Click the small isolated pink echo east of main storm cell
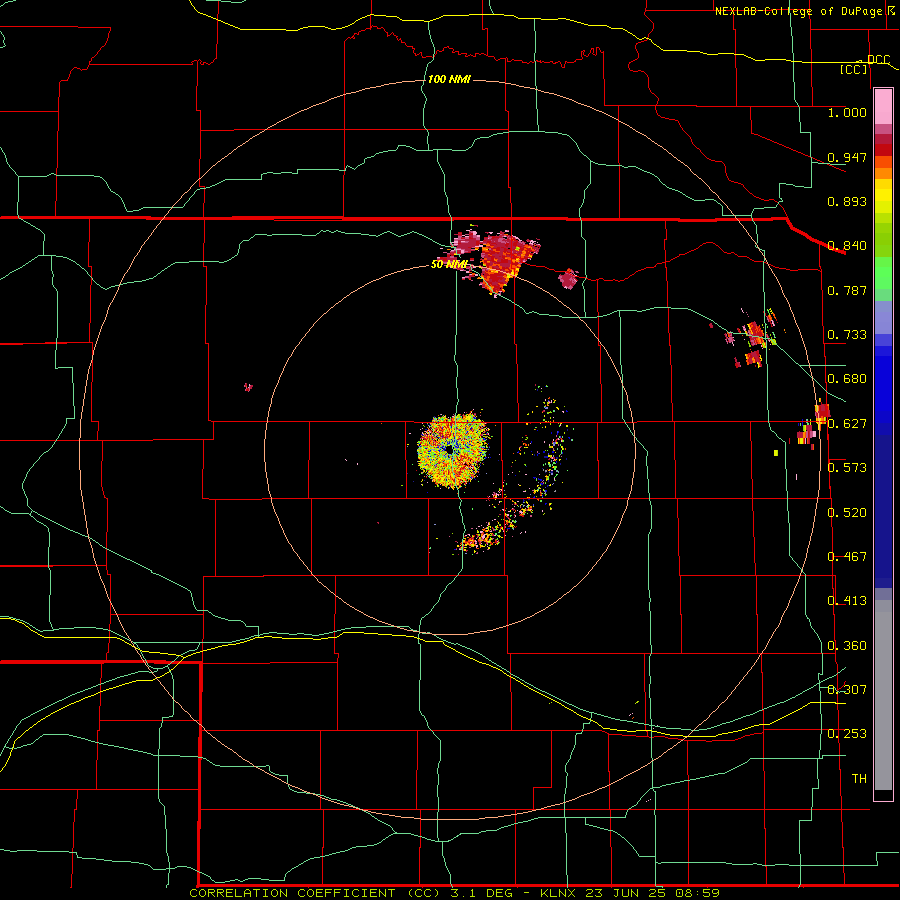900x900 pixels. pos(568,279)
